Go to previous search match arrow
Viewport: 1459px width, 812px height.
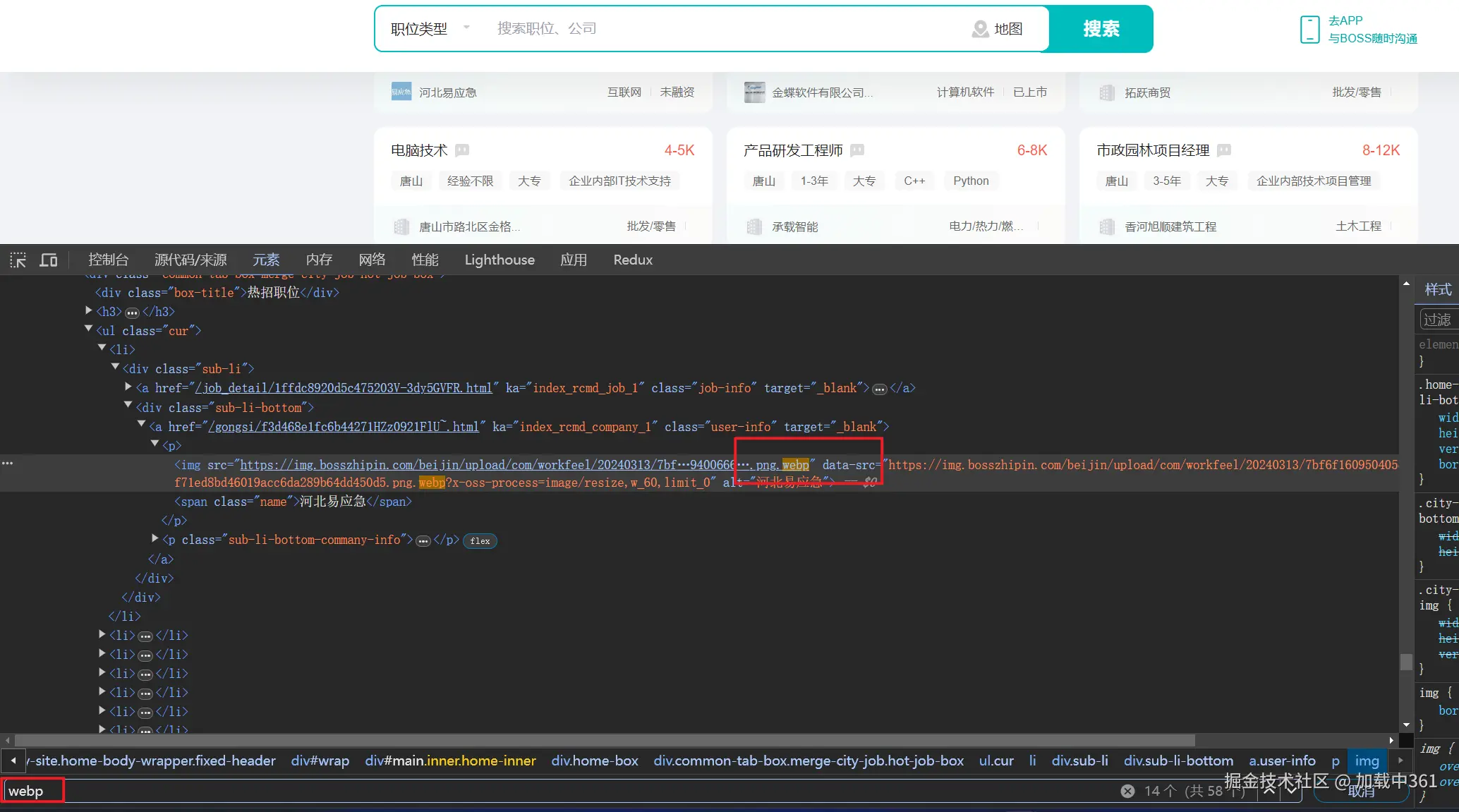[1269, 791]
